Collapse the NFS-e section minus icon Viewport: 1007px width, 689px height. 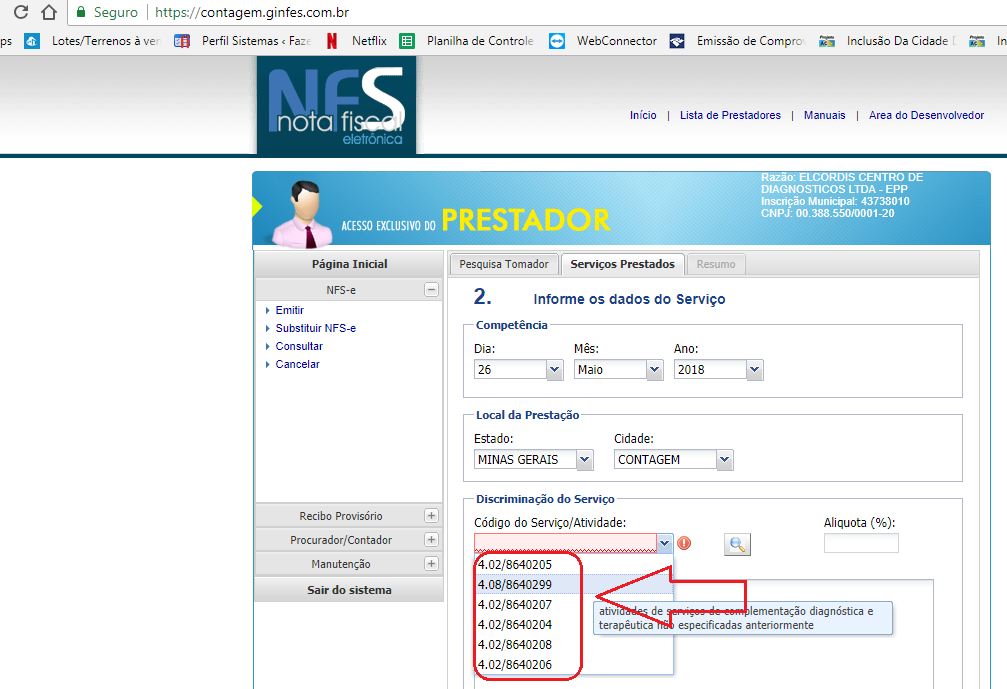432,290
